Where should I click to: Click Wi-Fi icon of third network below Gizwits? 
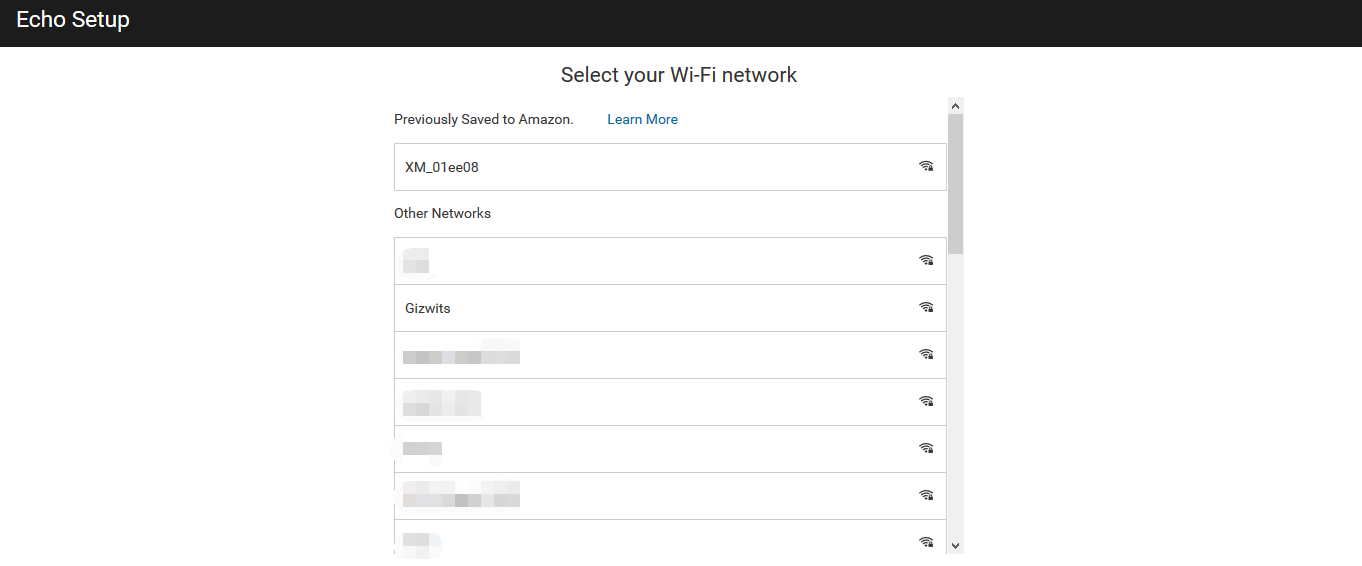(926, 449)
